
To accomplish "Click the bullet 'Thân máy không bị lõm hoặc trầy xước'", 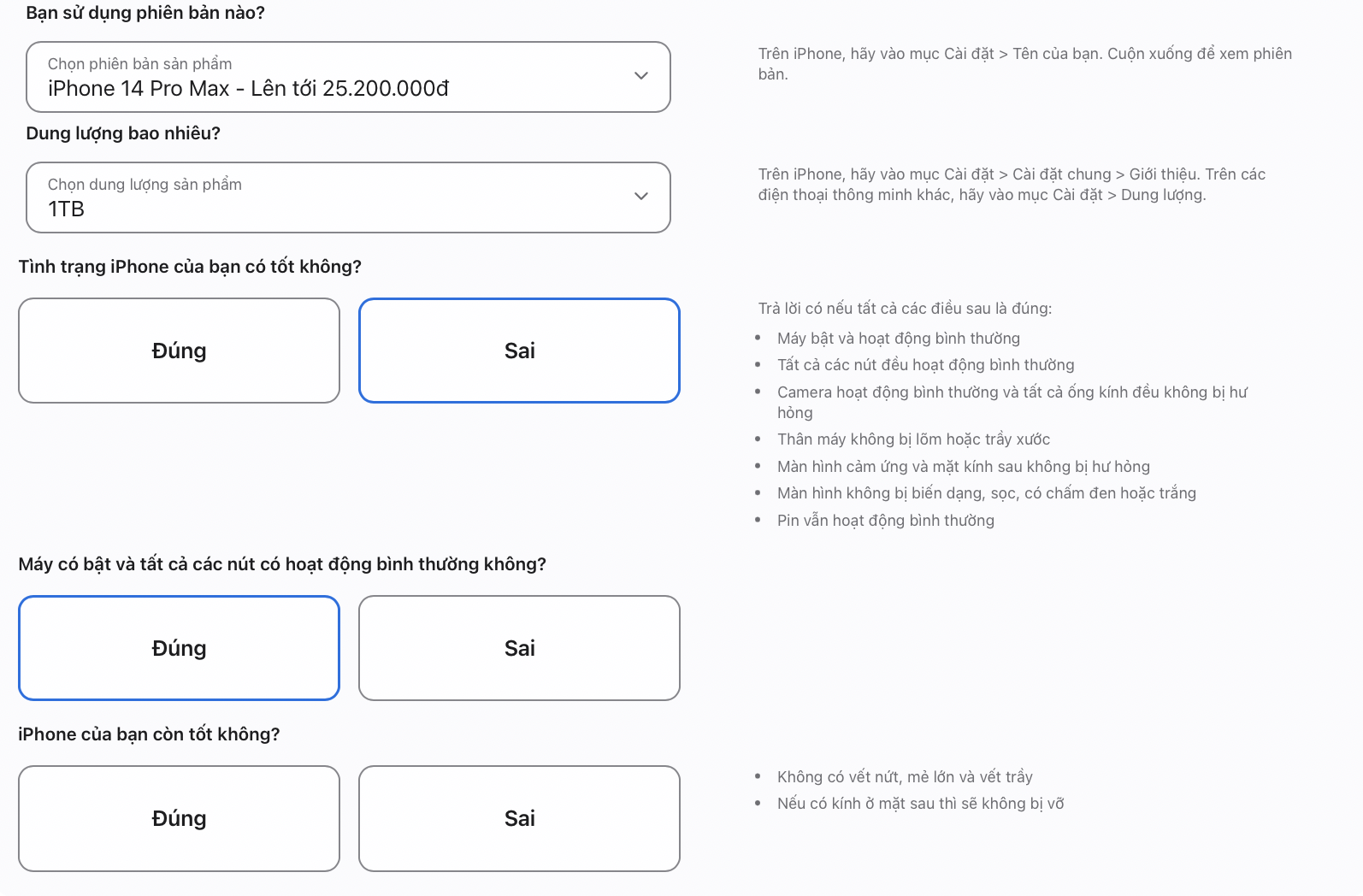I will [x=913, y=439].
